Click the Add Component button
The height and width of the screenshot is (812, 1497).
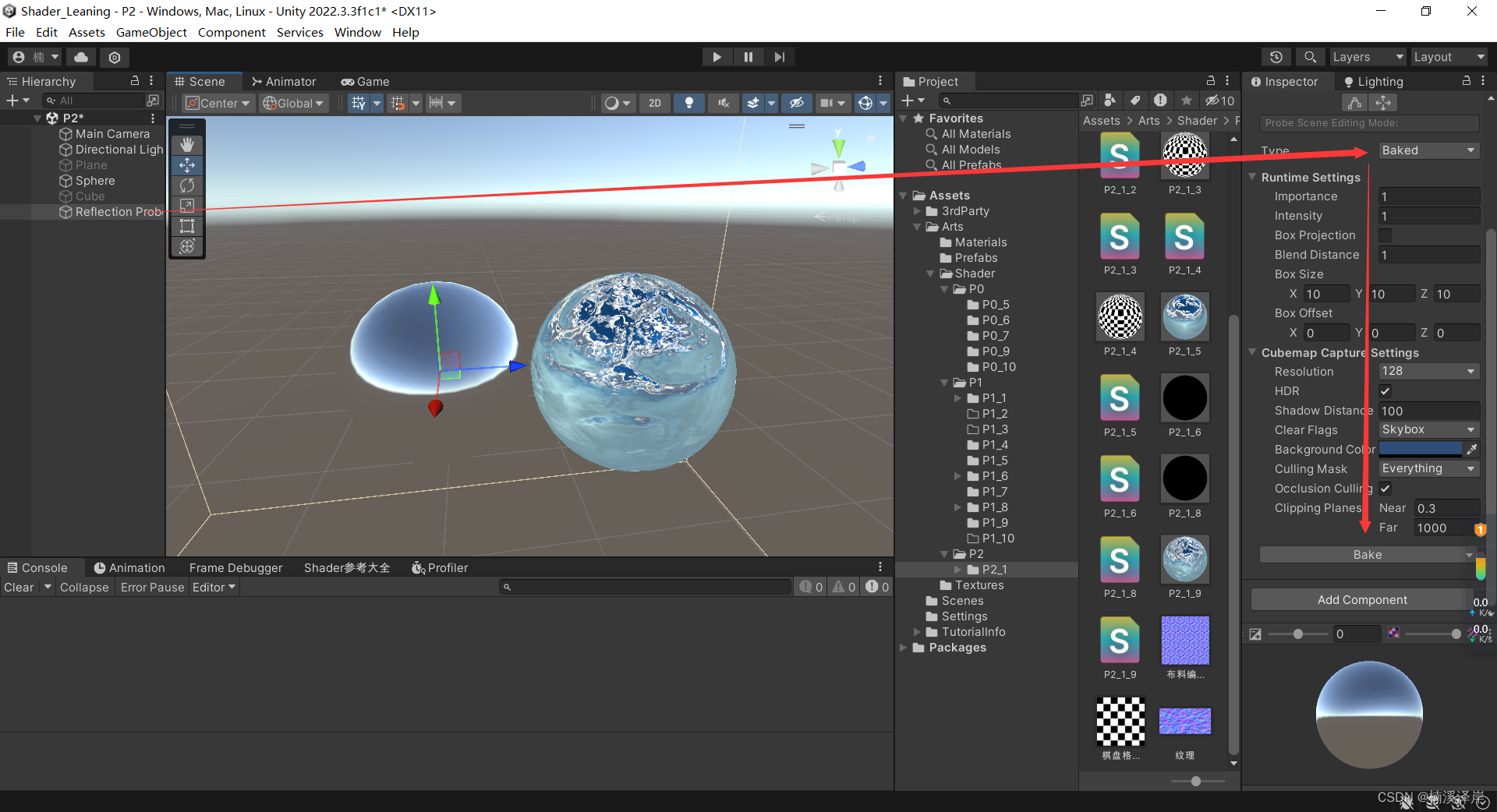(1361, 599)
